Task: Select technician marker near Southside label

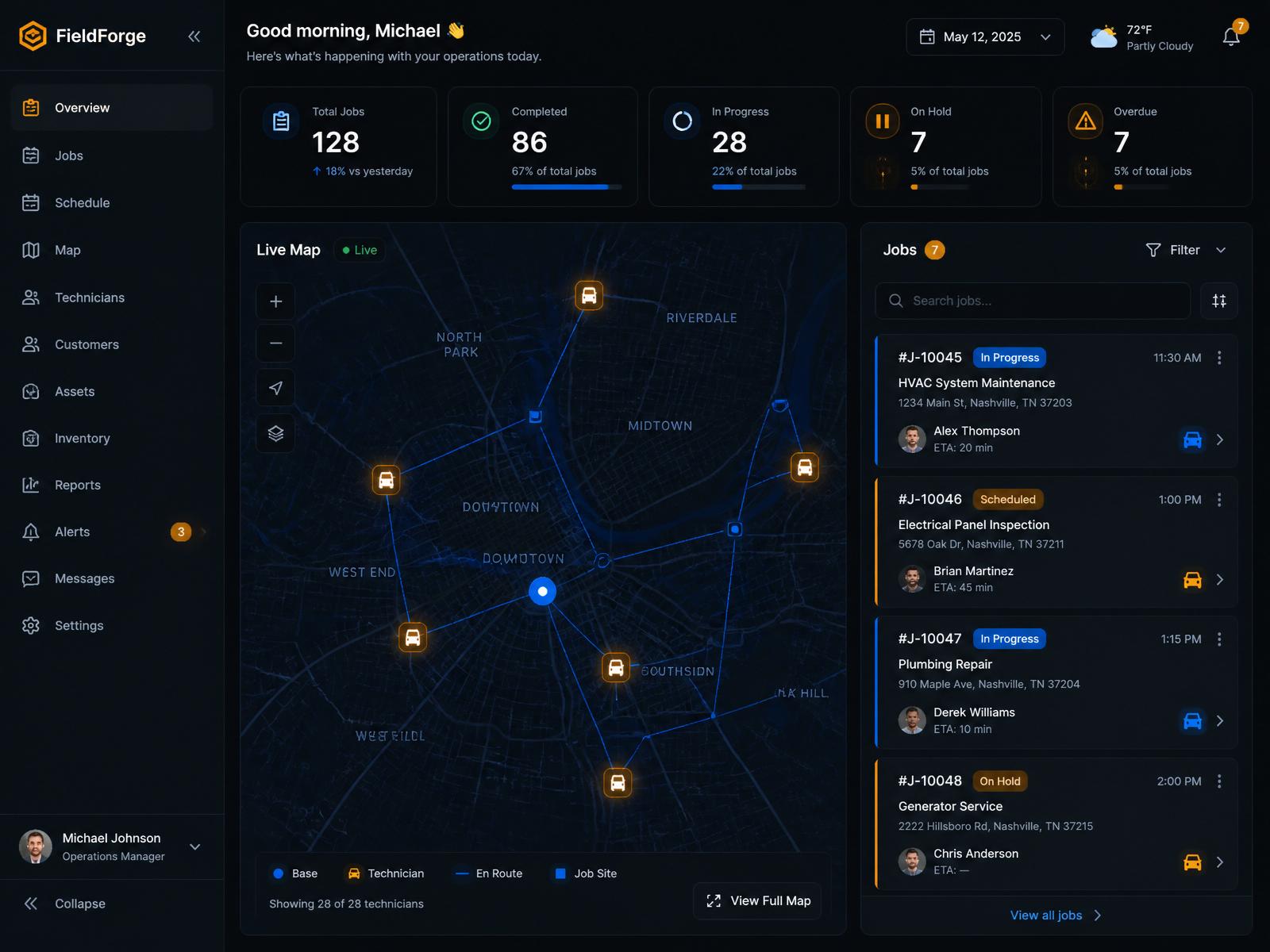Action: point(616,668)
